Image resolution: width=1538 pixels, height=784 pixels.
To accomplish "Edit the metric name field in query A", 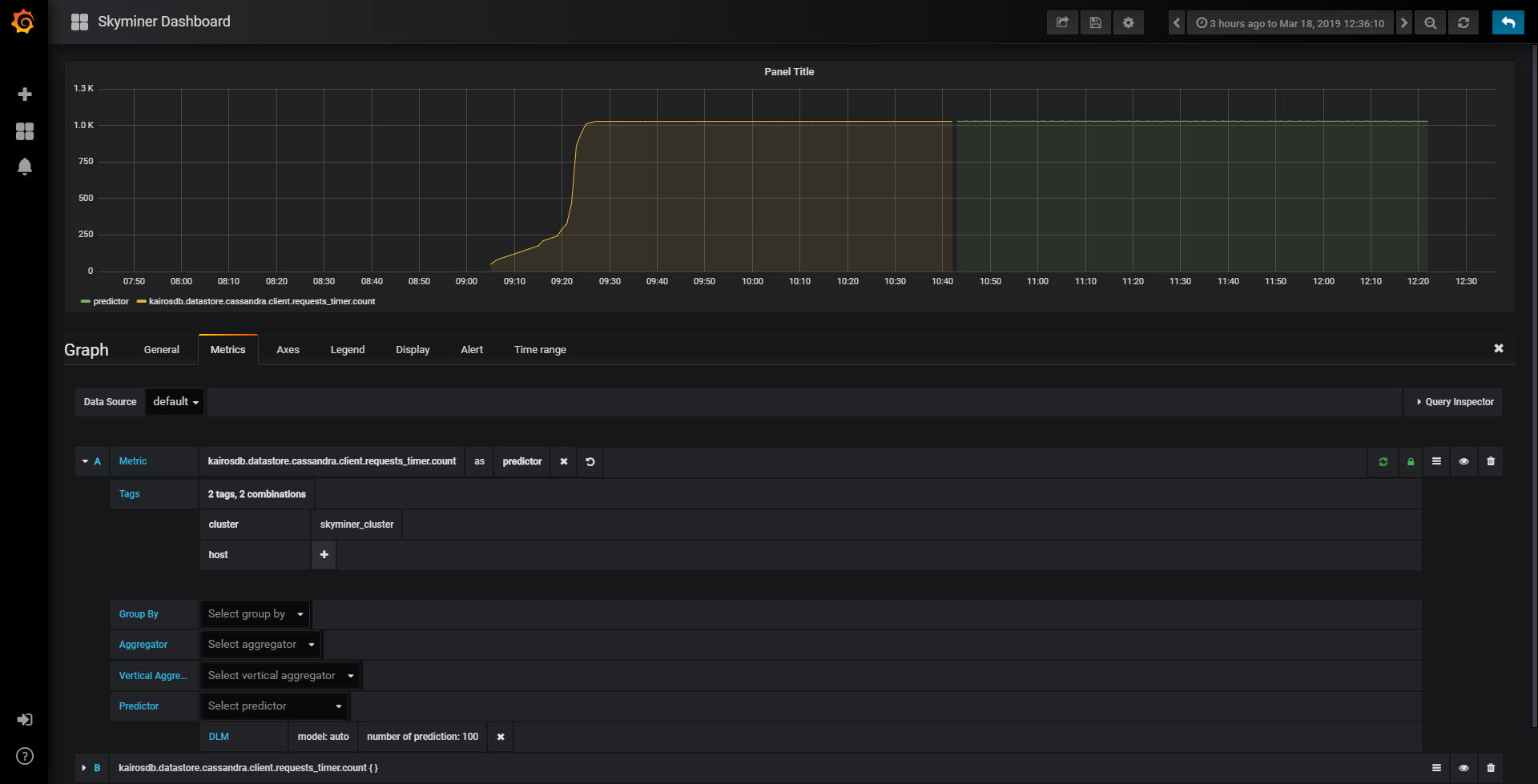I will click(x=332, y=462).
